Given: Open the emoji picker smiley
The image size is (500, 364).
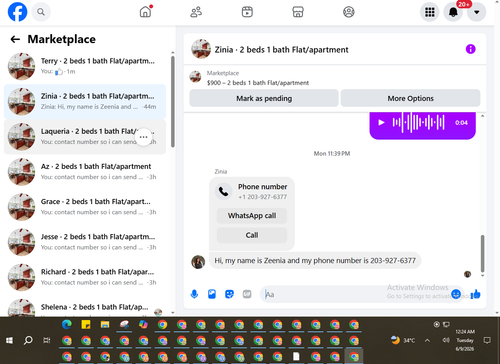Looking at the screenshot, I should pos(456,294).
